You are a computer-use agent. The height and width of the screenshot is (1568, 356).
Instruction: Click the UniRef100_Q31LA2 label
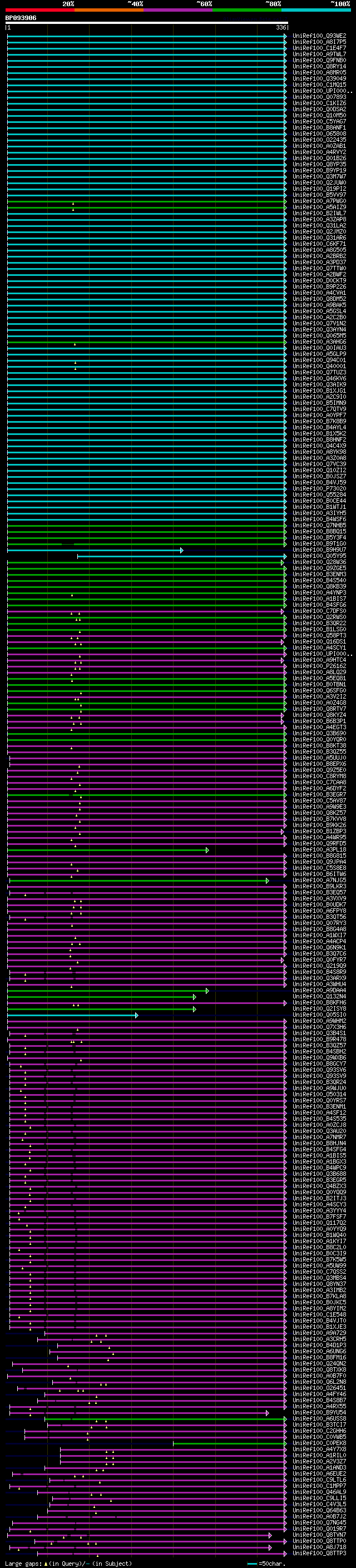click(319, 226)
